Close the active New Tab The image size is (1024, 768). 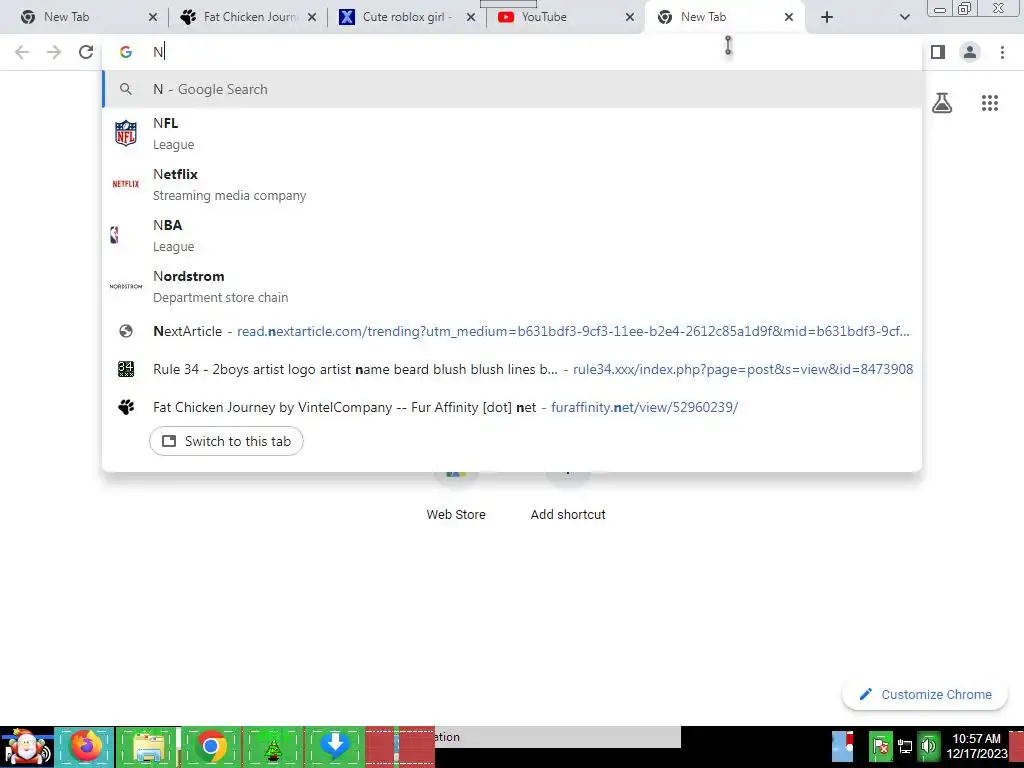tap(789, 18)
